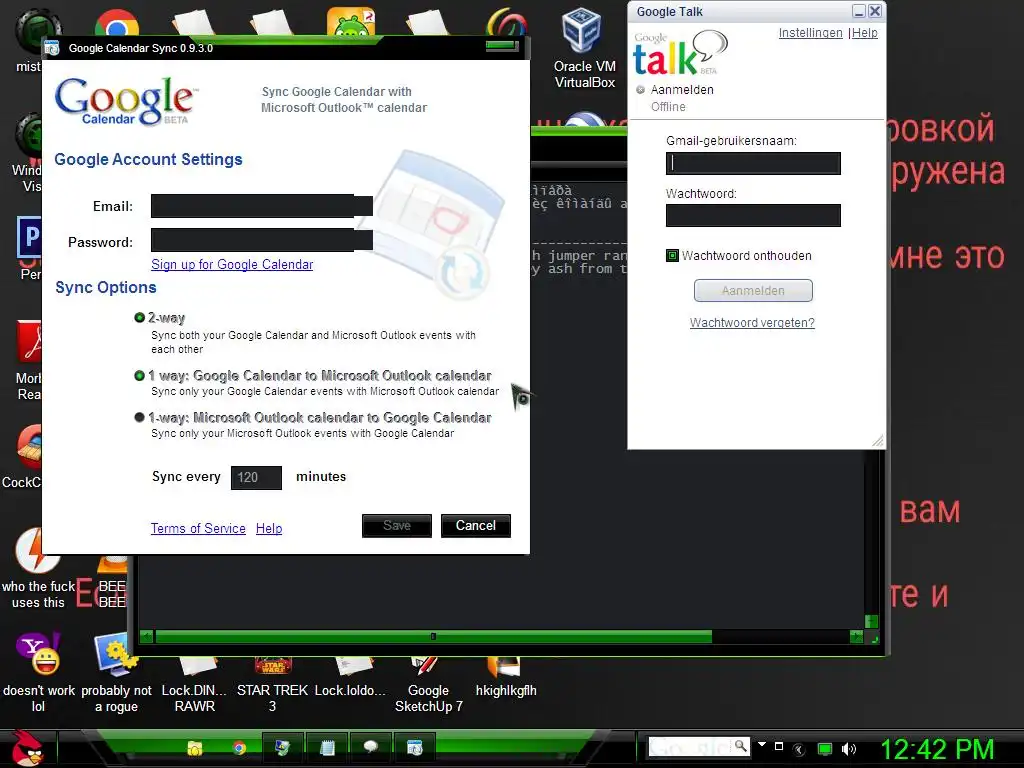
Task: Click the Aanmelden button in Google Talk
Action: 753,291
